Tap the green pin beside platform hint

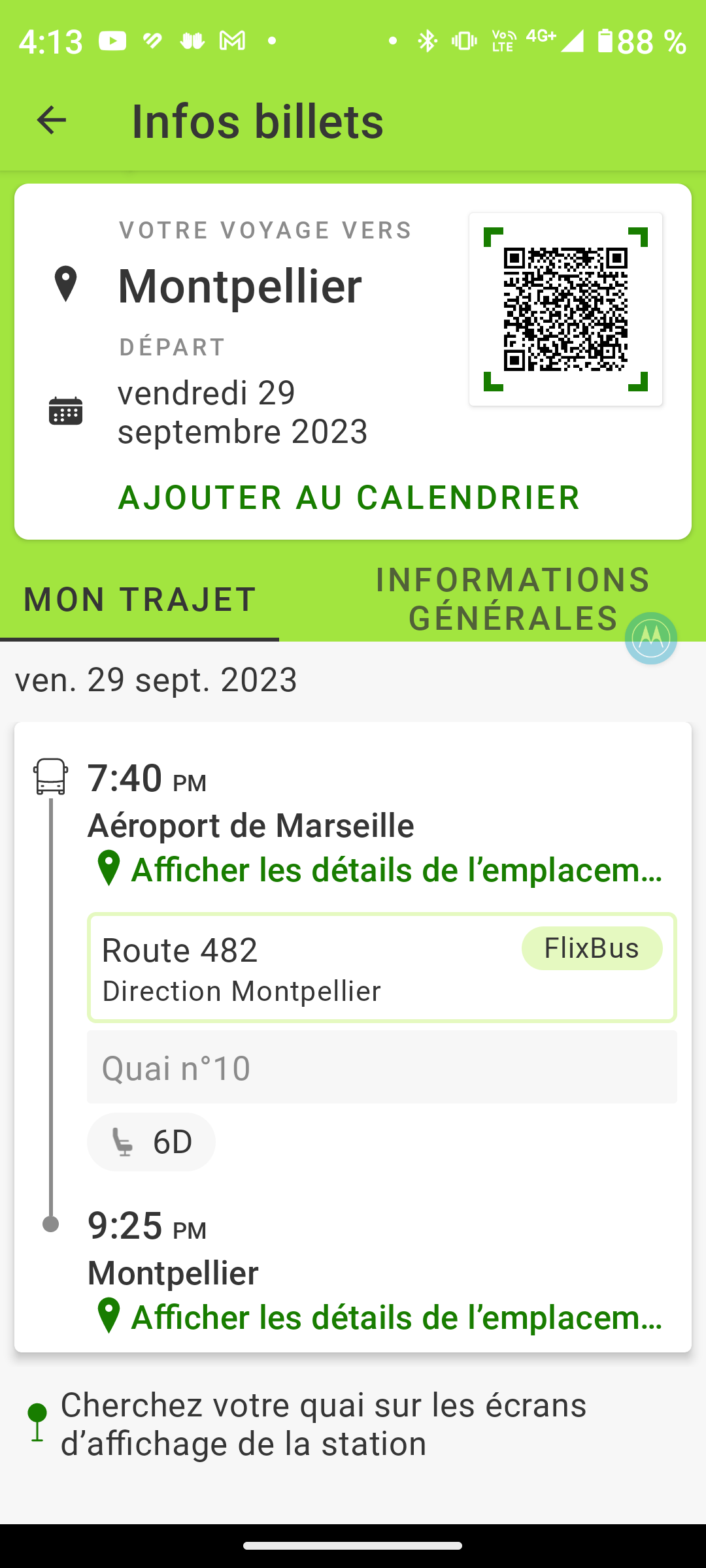(37, 1422)
